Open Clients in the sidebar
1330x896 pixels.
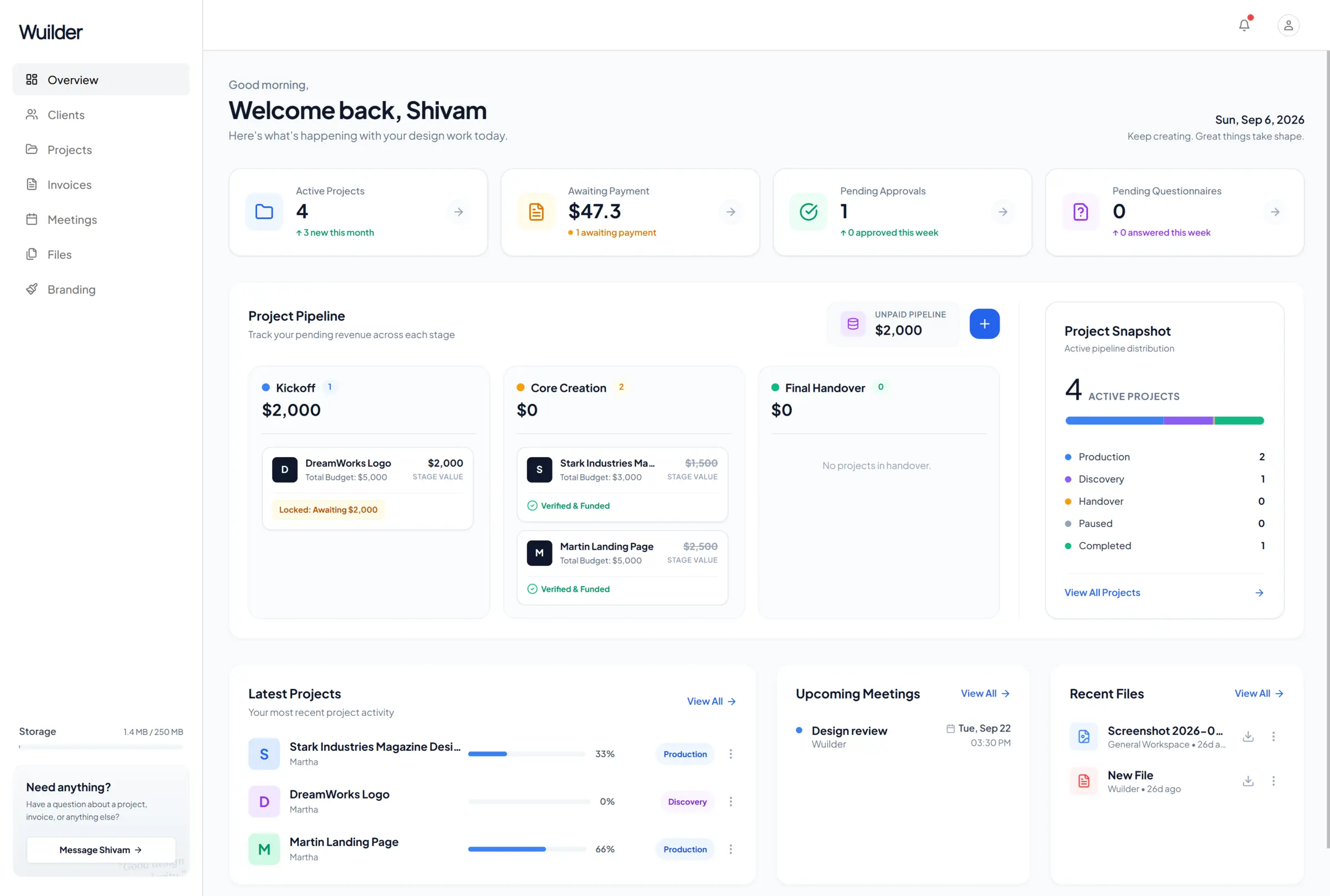[x=101, y=115]
